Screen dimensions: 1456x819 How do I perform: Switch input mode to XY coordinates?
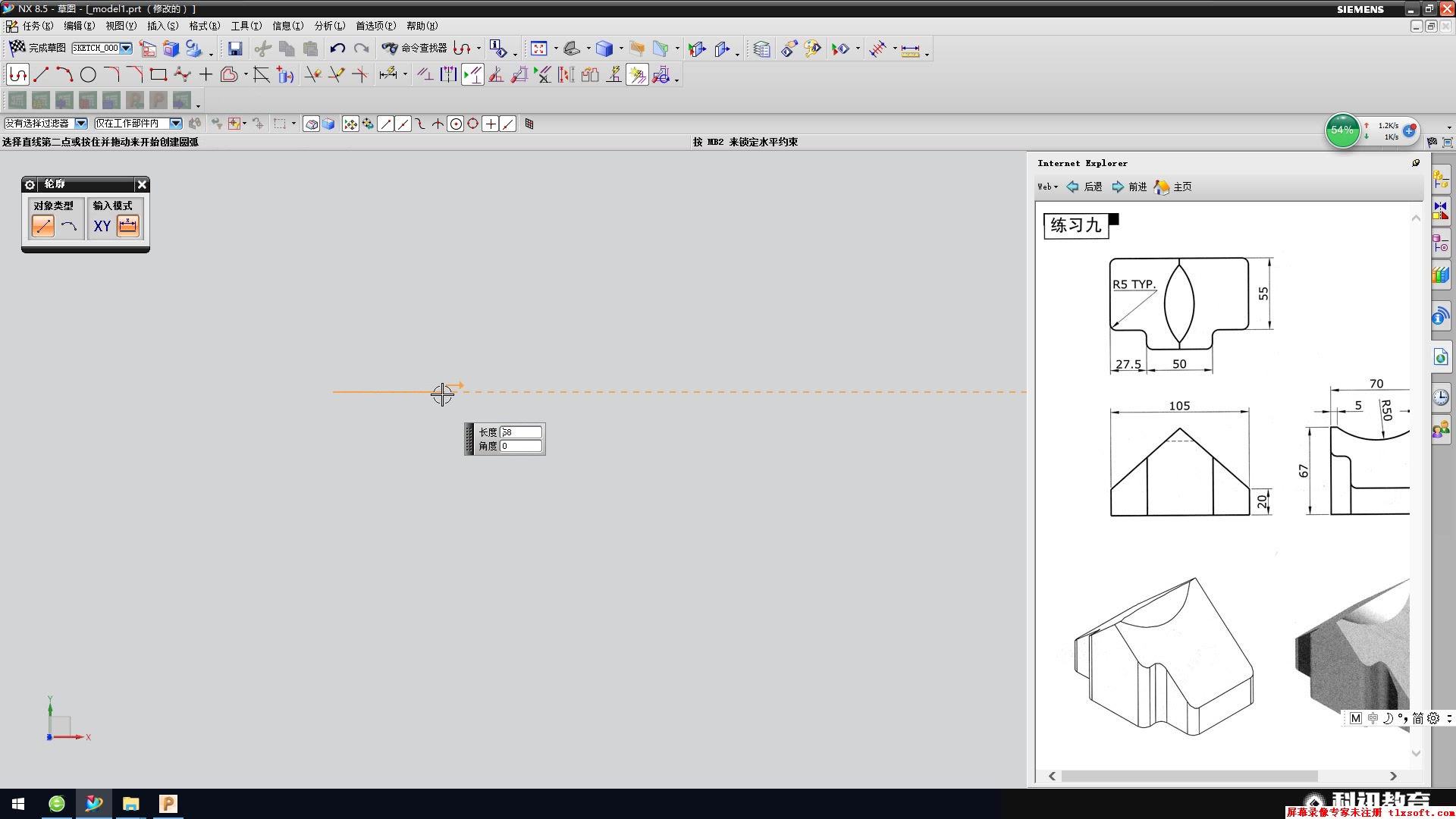(x=102, y=226)
